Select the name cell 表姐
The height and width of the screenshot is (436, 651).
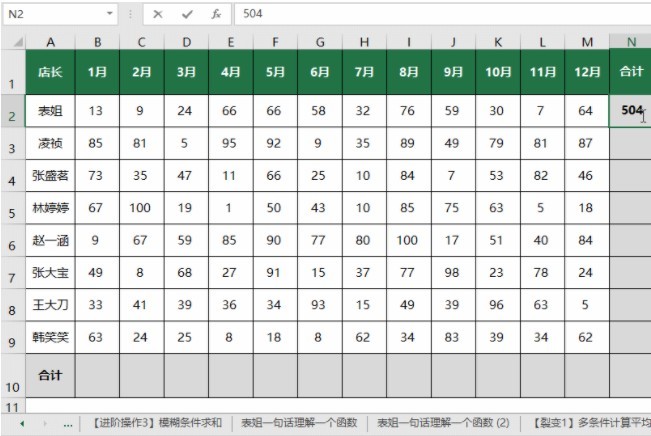[51, 111]
